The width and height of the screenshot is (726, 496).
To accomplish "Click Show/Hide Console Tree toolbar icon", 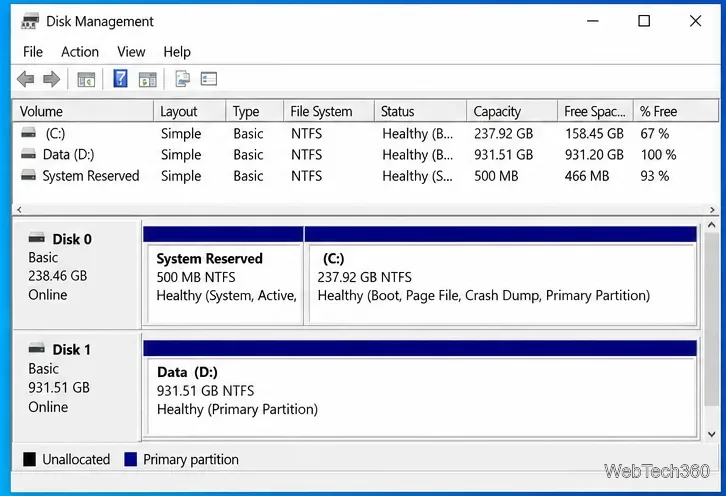I will (x=86, y=79).
